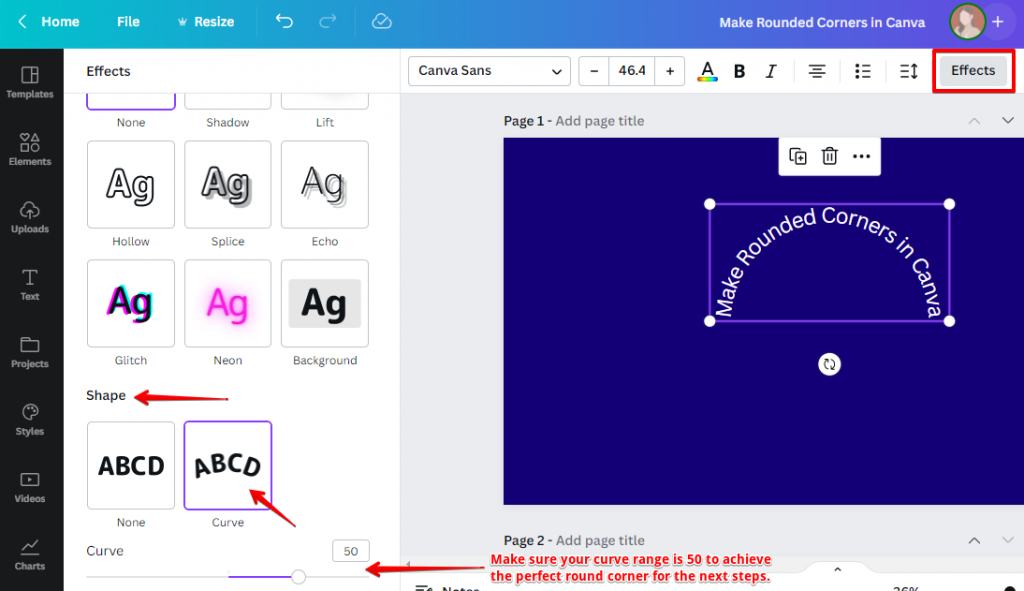Delete the selected text box
This screenshot has height=591, width=1024.
click(x=830, y=156)
